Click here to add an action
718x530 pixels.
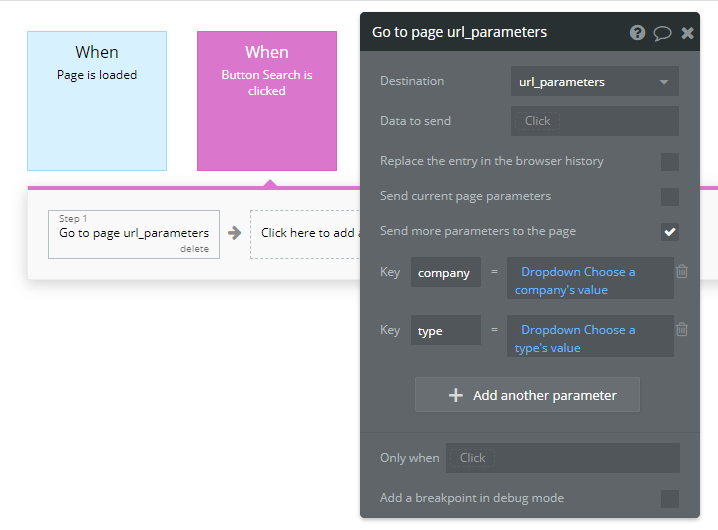point(305,234)
